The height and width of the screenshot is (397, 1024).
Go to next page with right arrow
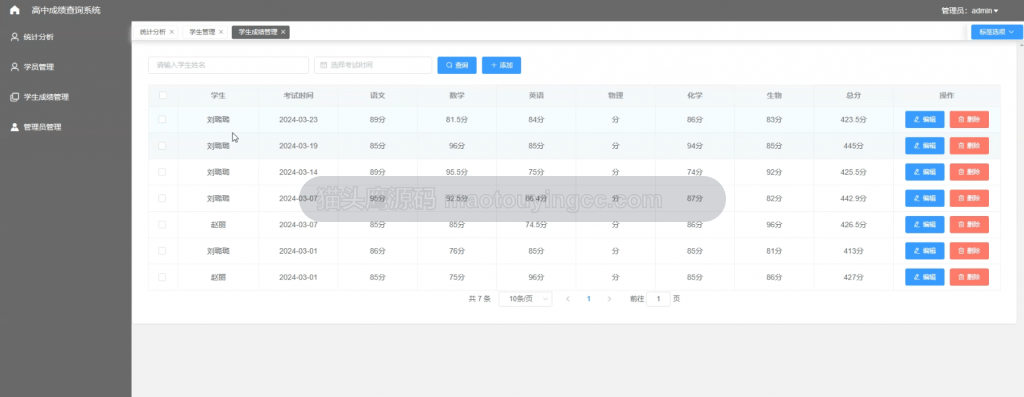click(609, 298)
